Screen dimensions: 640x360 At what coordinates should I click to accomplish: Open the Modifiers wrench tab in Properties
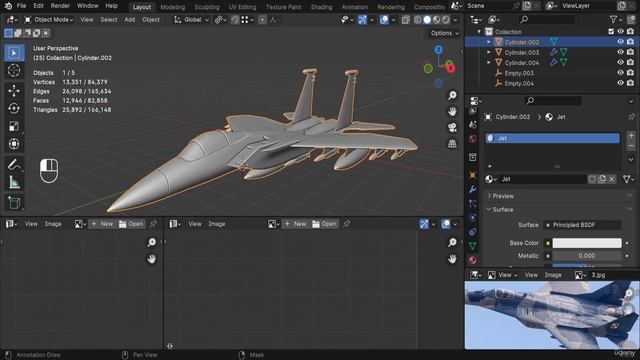[473, 189]
